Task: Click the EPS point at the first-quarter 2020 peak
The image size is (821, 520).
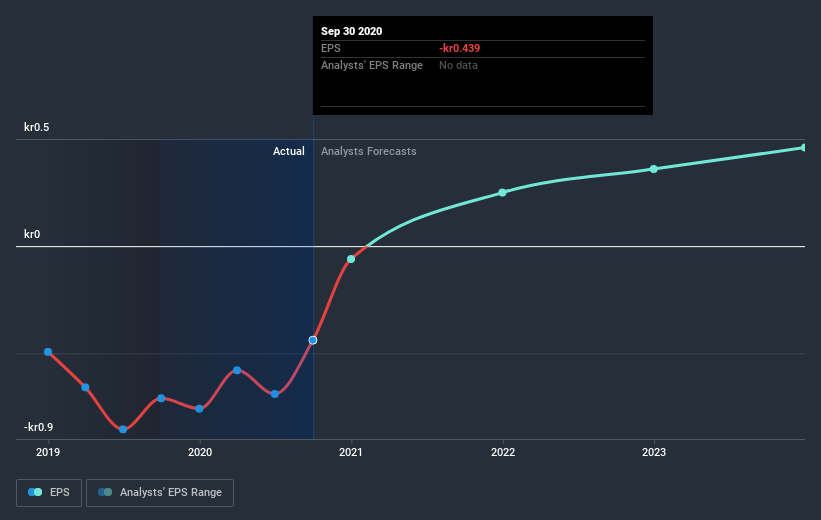Action: (x=237, y=370)
